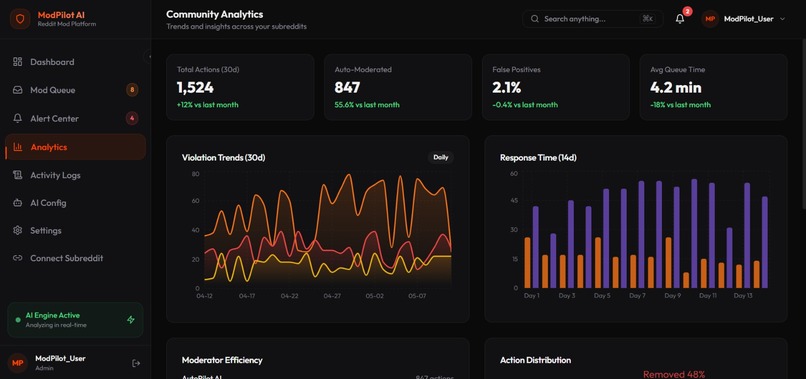Image resolution: width=806 pixels, height=379 pixels.
Task: Open the Dashboard menu item
Action: tap(76, 62)
